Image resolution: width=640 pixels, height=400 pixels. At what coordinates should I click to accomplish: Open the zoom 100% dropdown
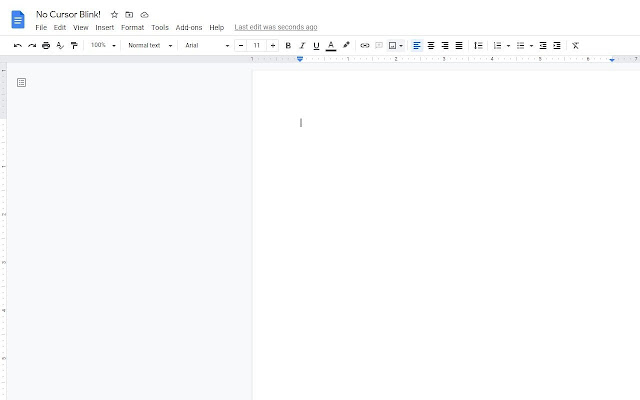click(103, 45)
